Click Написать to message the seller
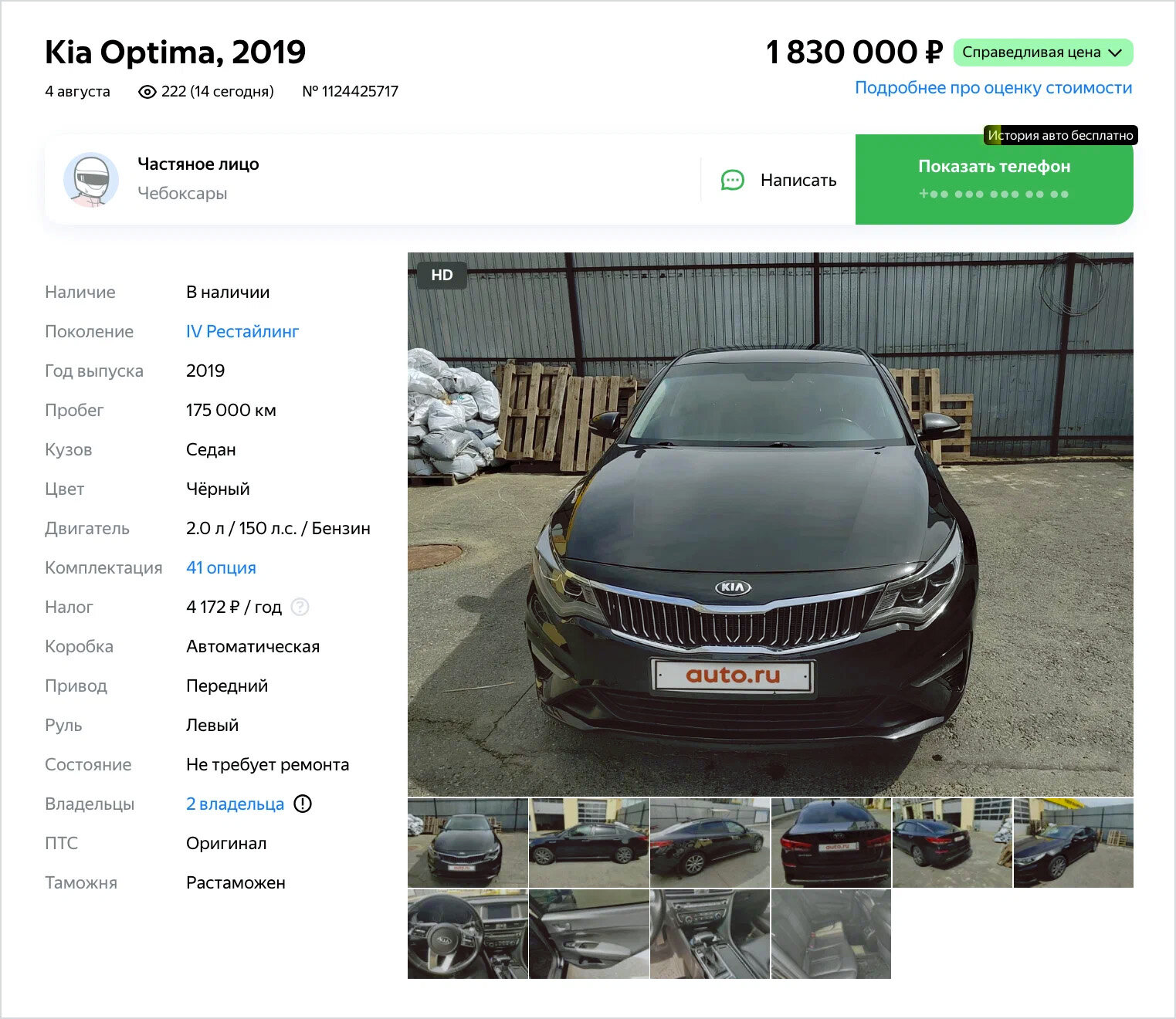The height and width of the screenshot is (1019, 1176). 778,180
